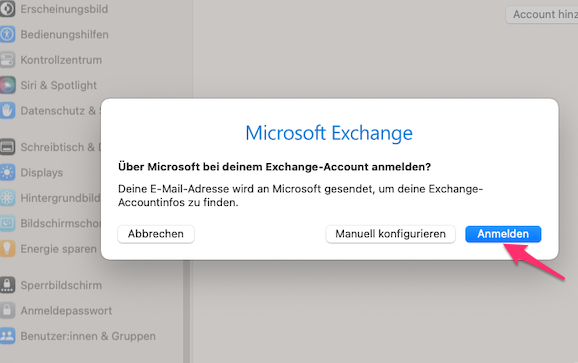
Task: Click the Microsoft Exchange dialog title
Action: [329, 133]
